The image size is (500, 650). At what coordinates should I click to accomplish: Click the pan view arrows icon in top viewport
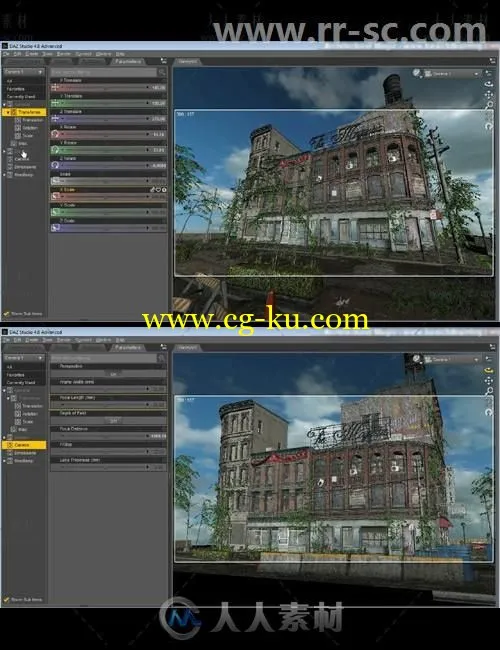coord(489,95)
